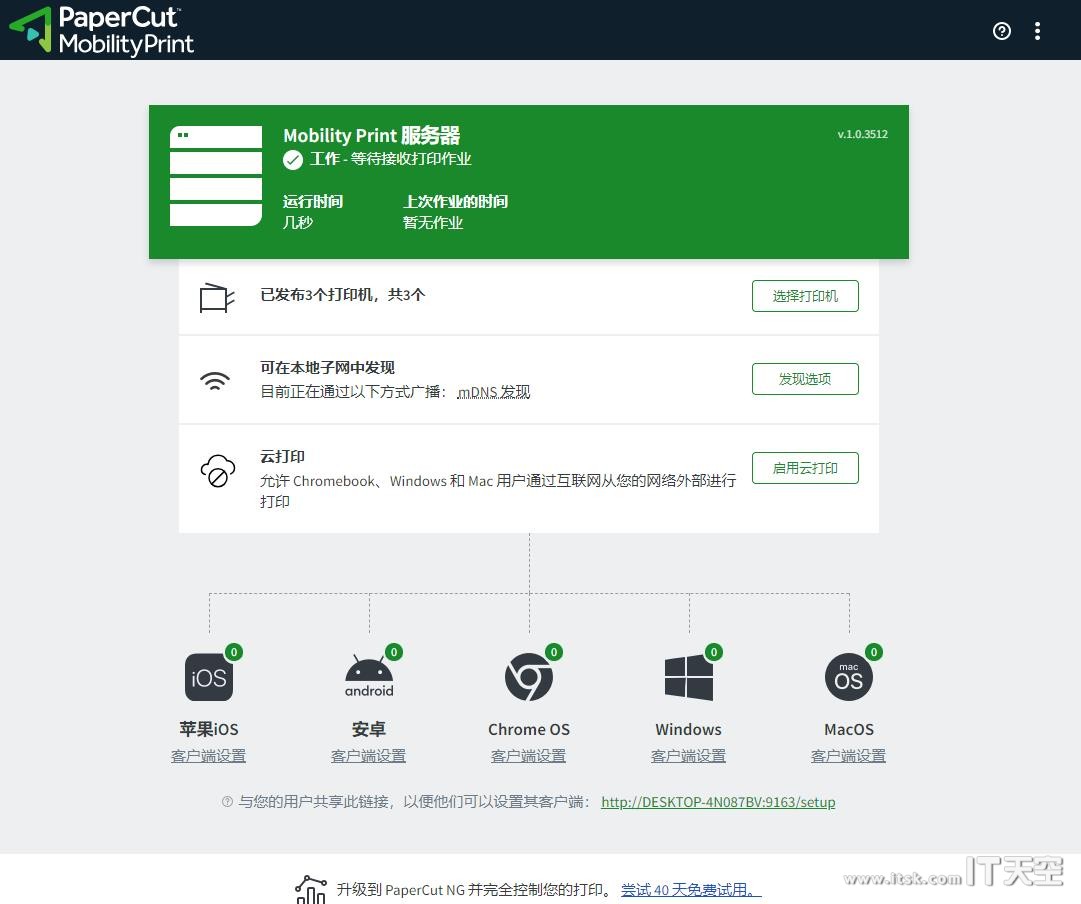Click the 工作 - 等待接收打印作业 status text
This screenshot has height=904, width=1081.
point(390,159)
